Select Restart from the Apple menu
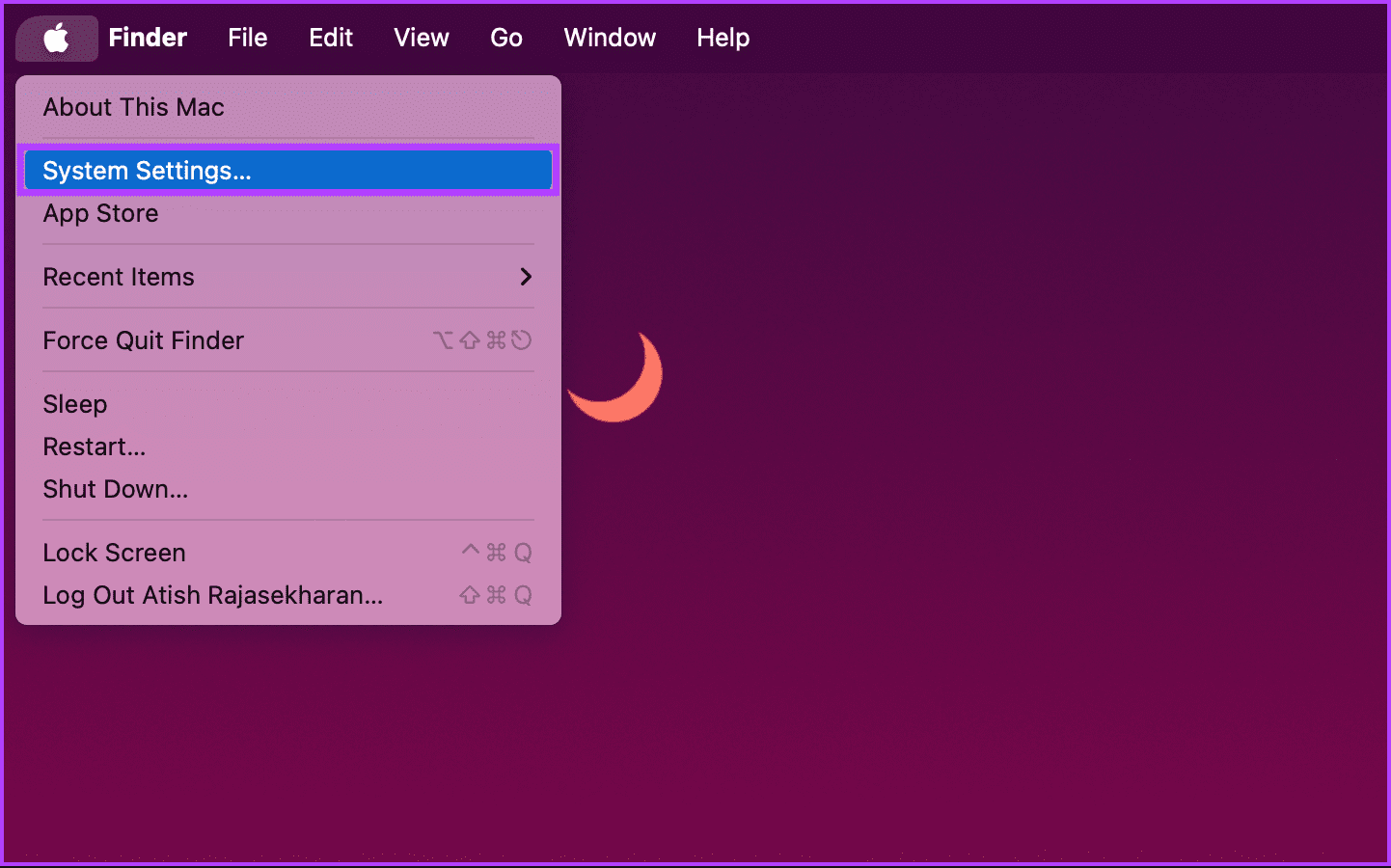This screenshot has height=868, width=1391. click(94, 447)
